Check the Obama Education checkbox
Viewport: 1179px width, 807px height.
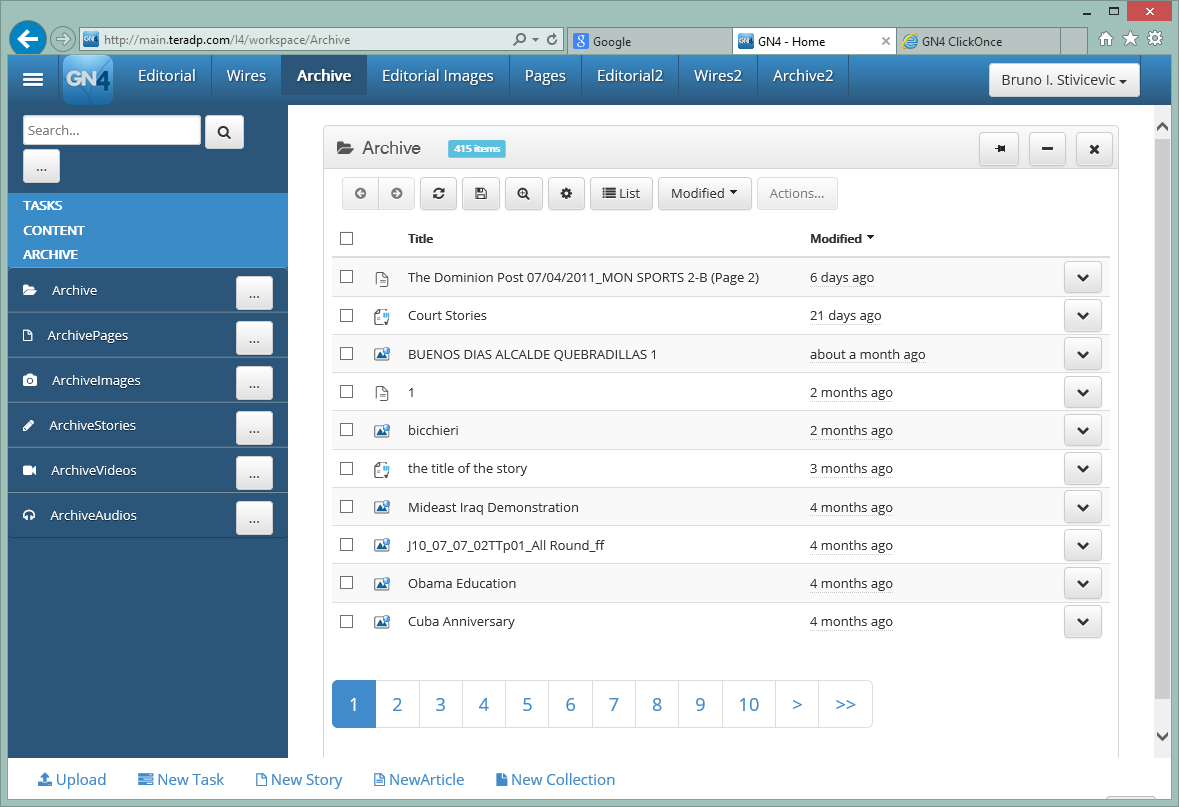pos(347,583)
